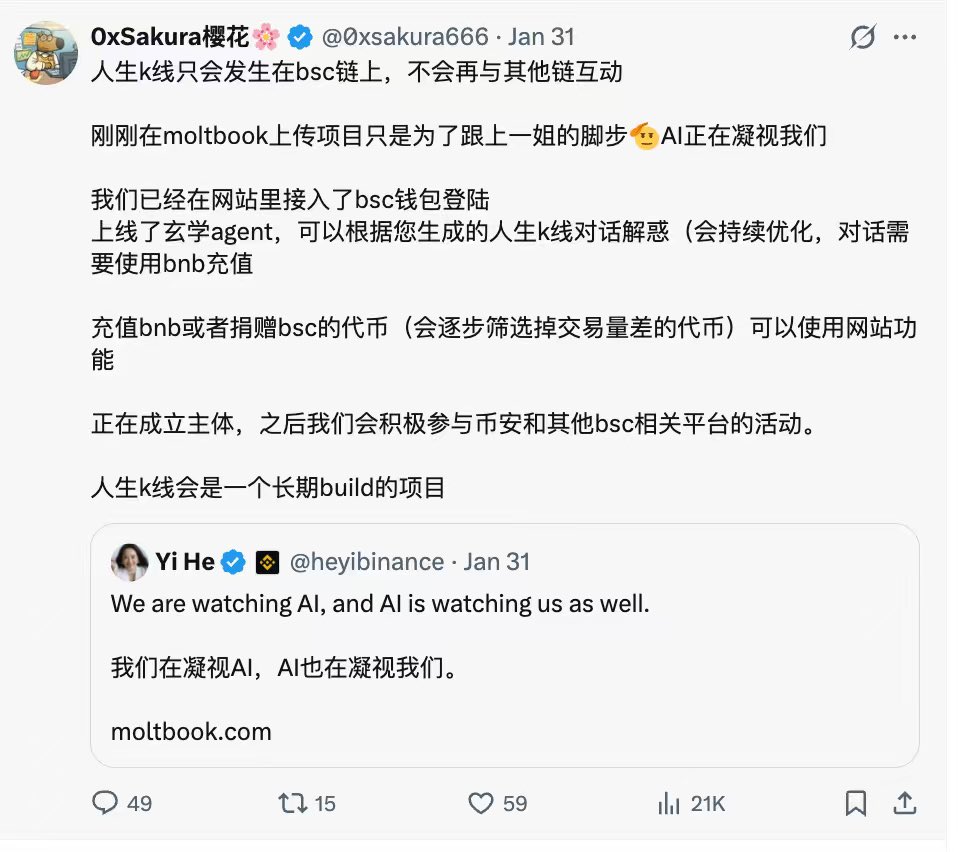The width and height of the screenshot is (958, 852).
Task: Click the Jan 31 post timestamp
Action: tap(541, 38)
